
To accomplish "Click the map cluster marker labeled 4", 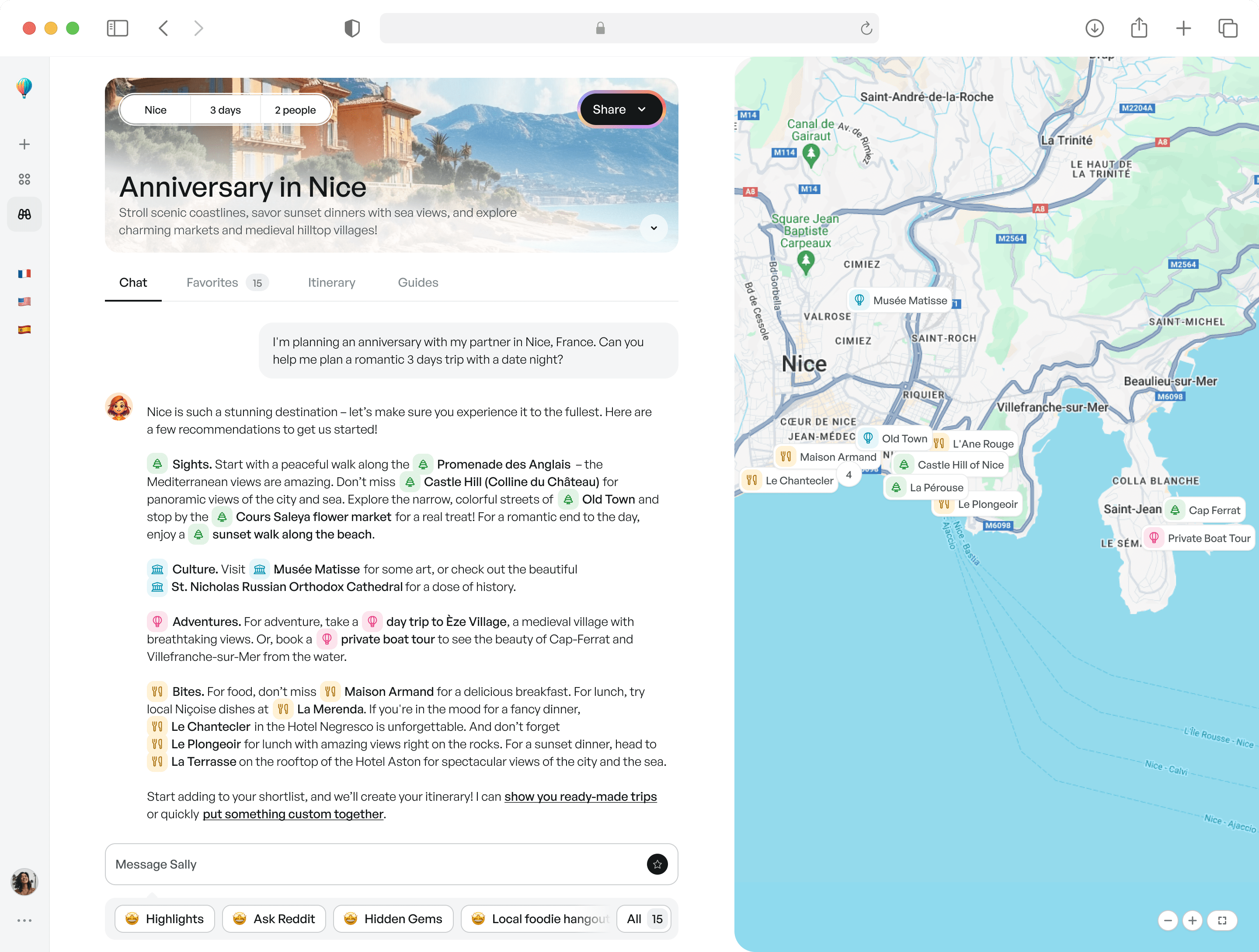I will 848,475.
